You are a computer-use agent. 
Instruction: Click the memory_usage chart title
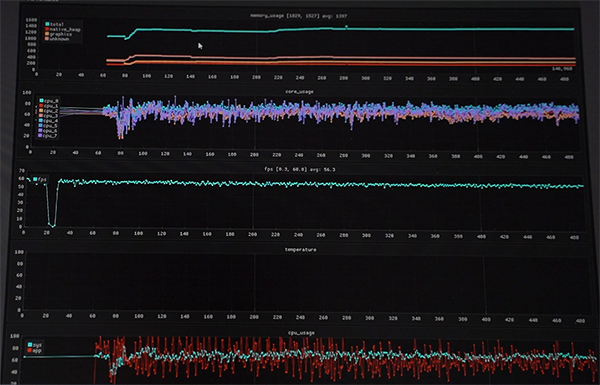click(x=298, y=16)
